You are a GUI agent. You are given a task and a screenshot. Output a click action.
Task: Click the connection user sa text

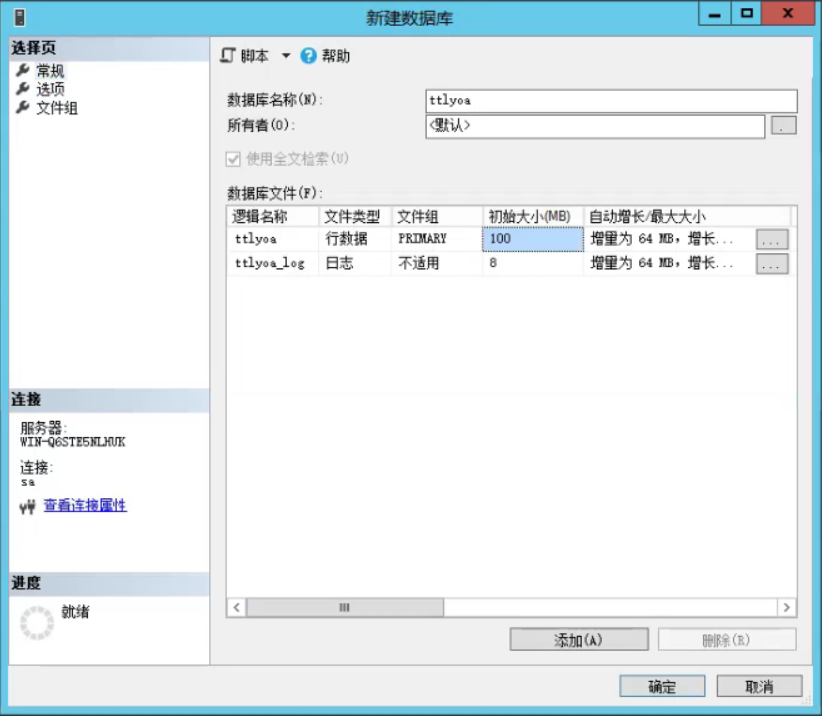28,482
